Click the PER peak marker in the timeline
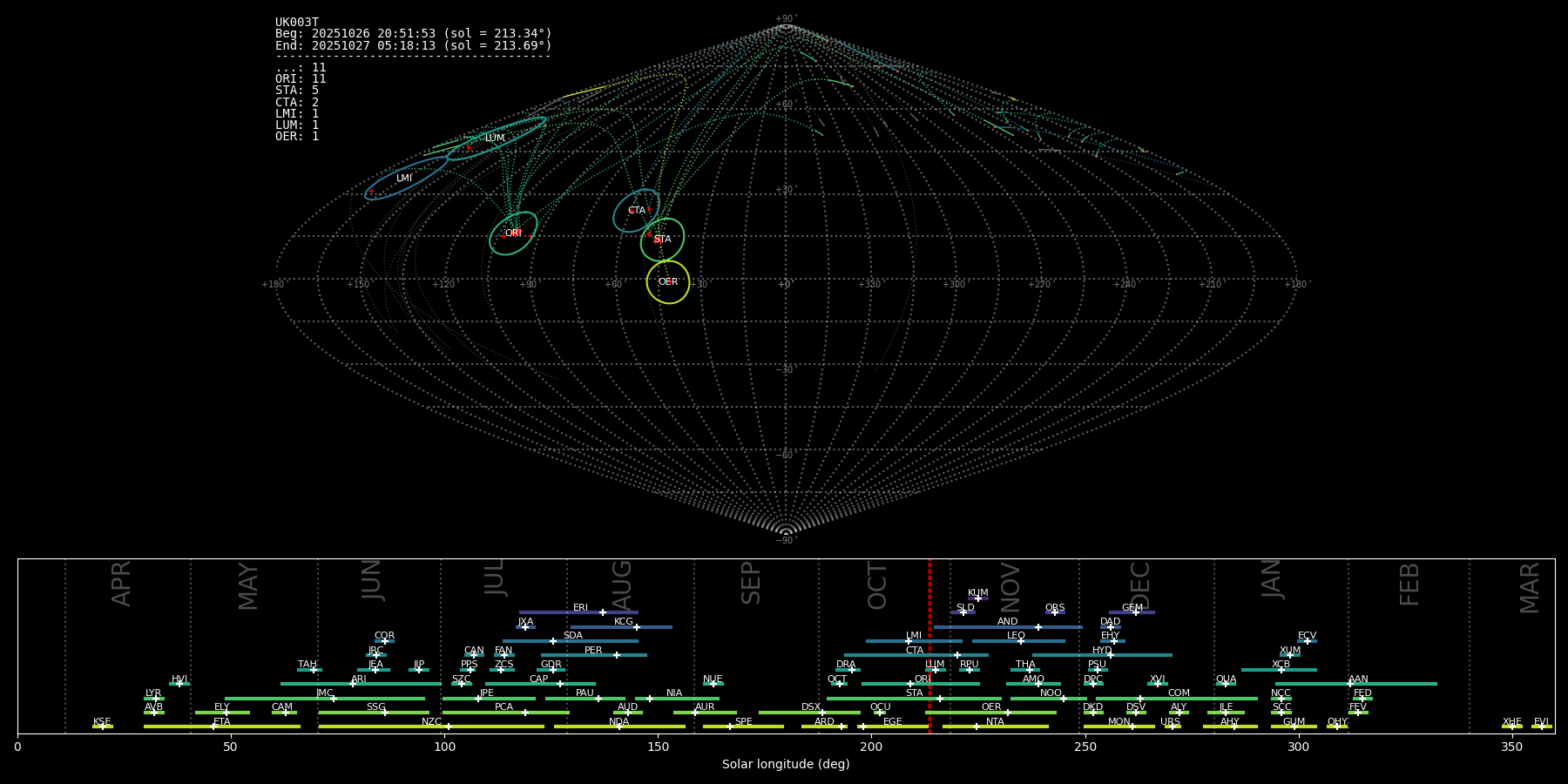The image size is (1568, 784). tap(617, 655)
